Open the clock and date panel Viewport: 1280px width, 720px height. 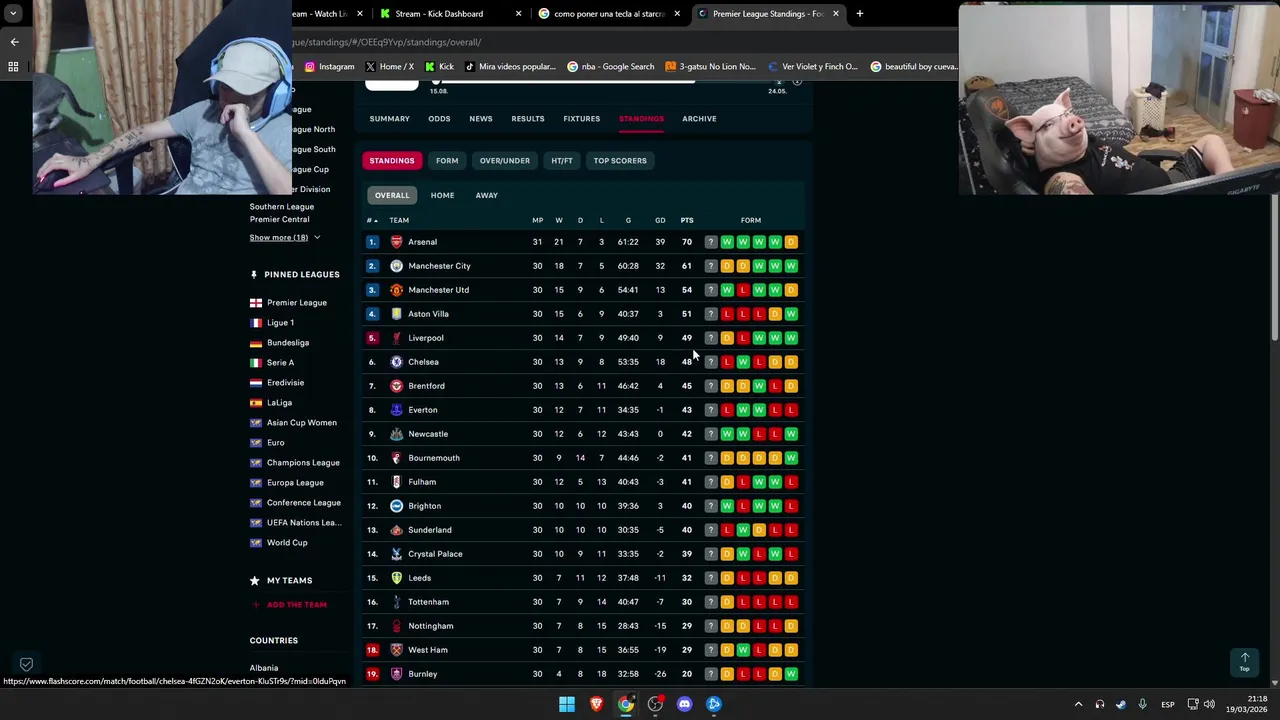click(x=1244, y=704)
